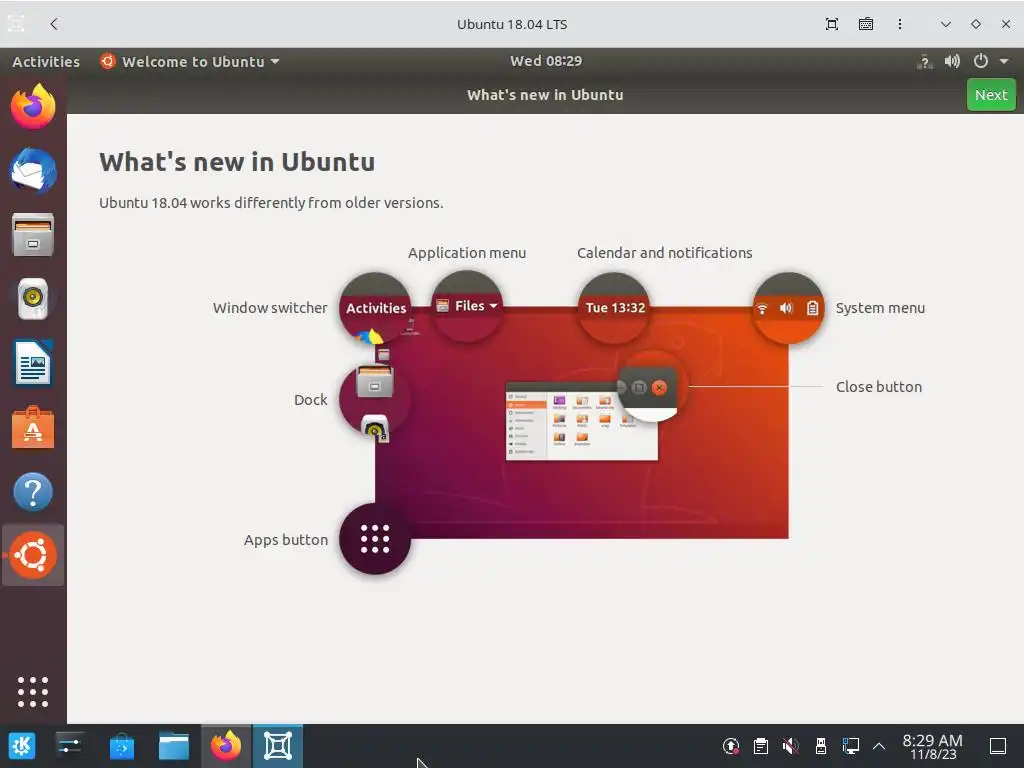Image resolution: width=1024 pixels, height=768 pixels.
Task: Open LibreOffice Writer from the dock
Action: click(x=33, y=362)
